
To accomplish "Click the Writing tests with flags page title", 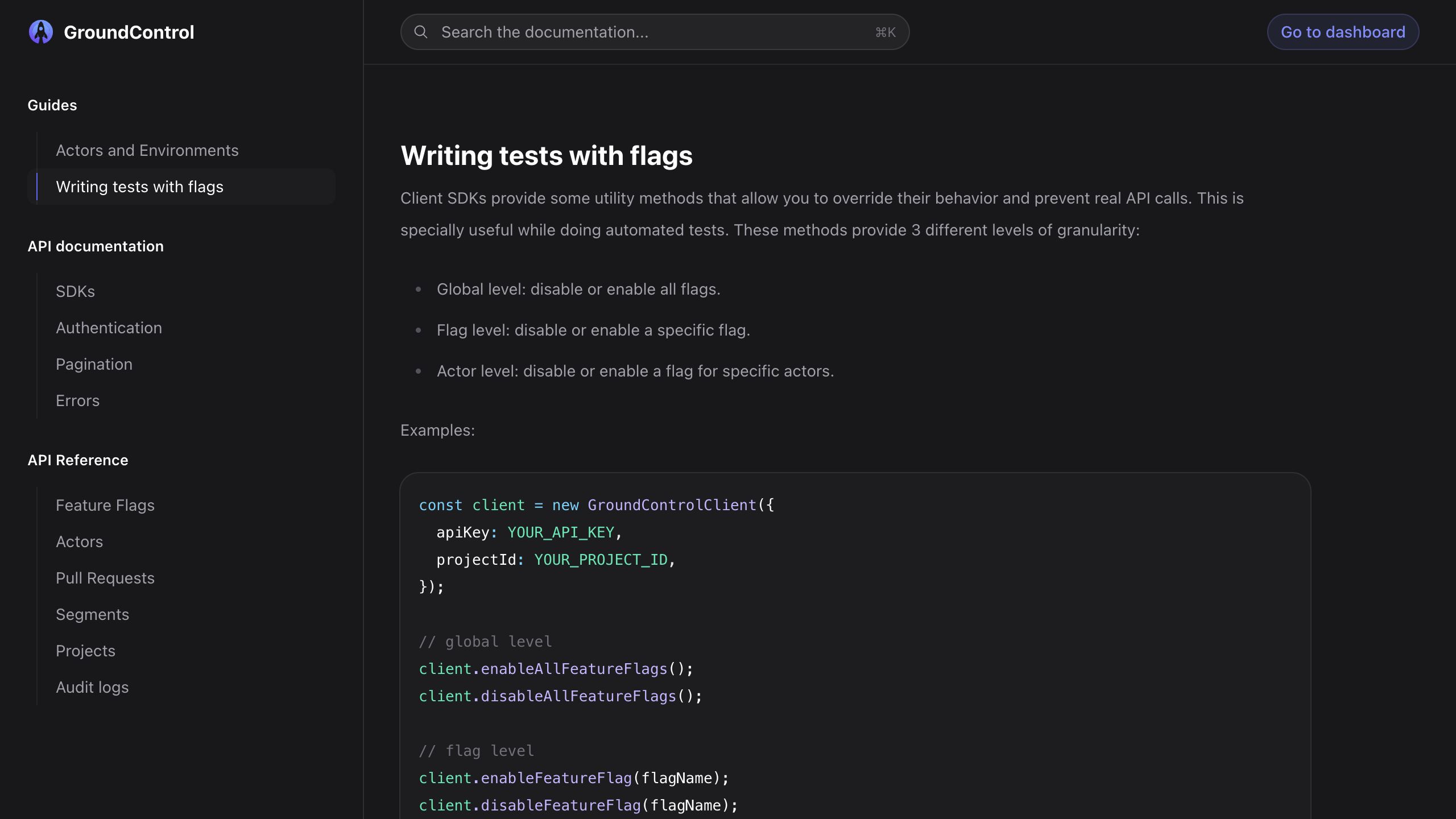I will [x=547, y=155].
